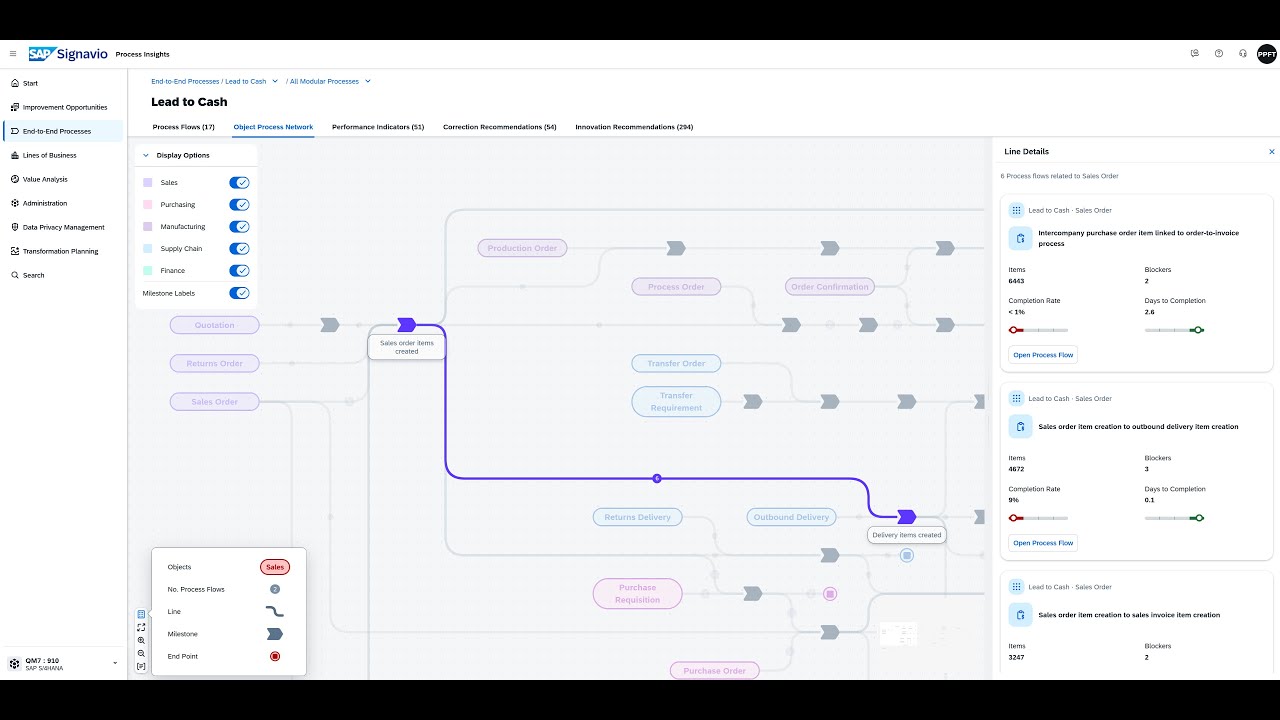The width and height of the screenshot is (1280, 720).
Task: Select the highlighted Sales order items milestone
Action: tap(406, 325)
